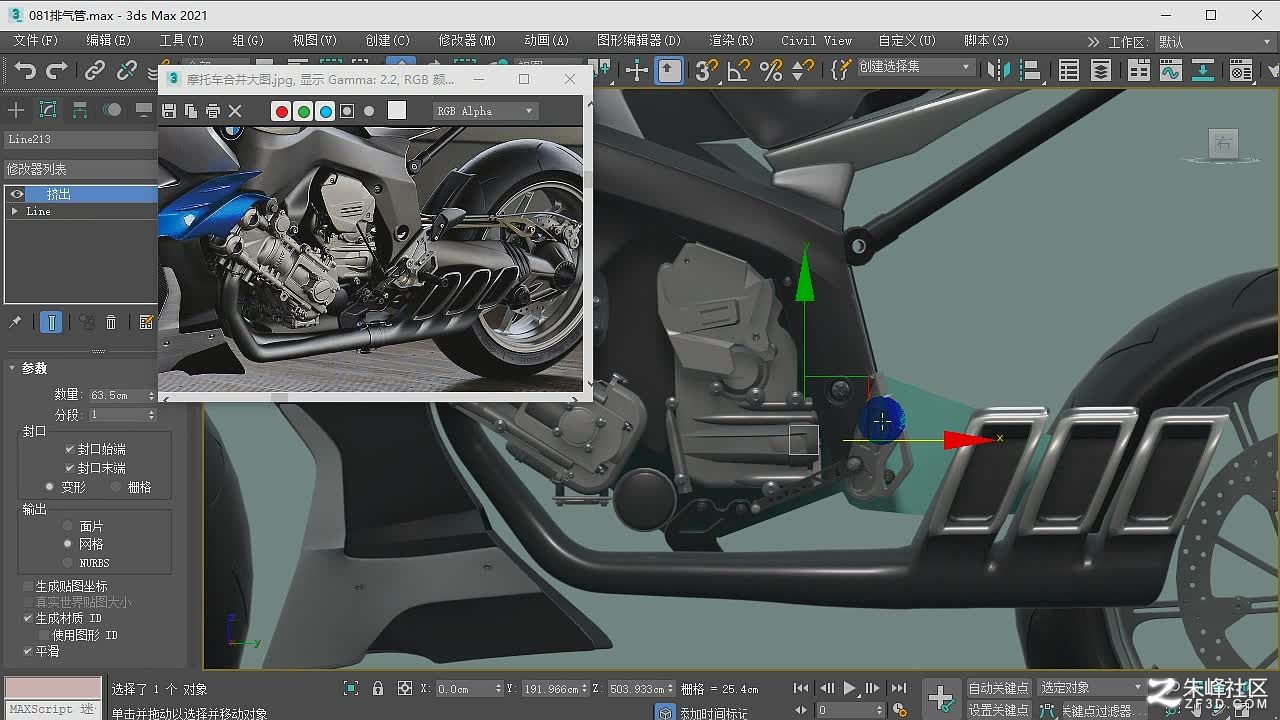
Task: Open the Scene Explorer toggle icon
Action: [x=1069, y=70]
